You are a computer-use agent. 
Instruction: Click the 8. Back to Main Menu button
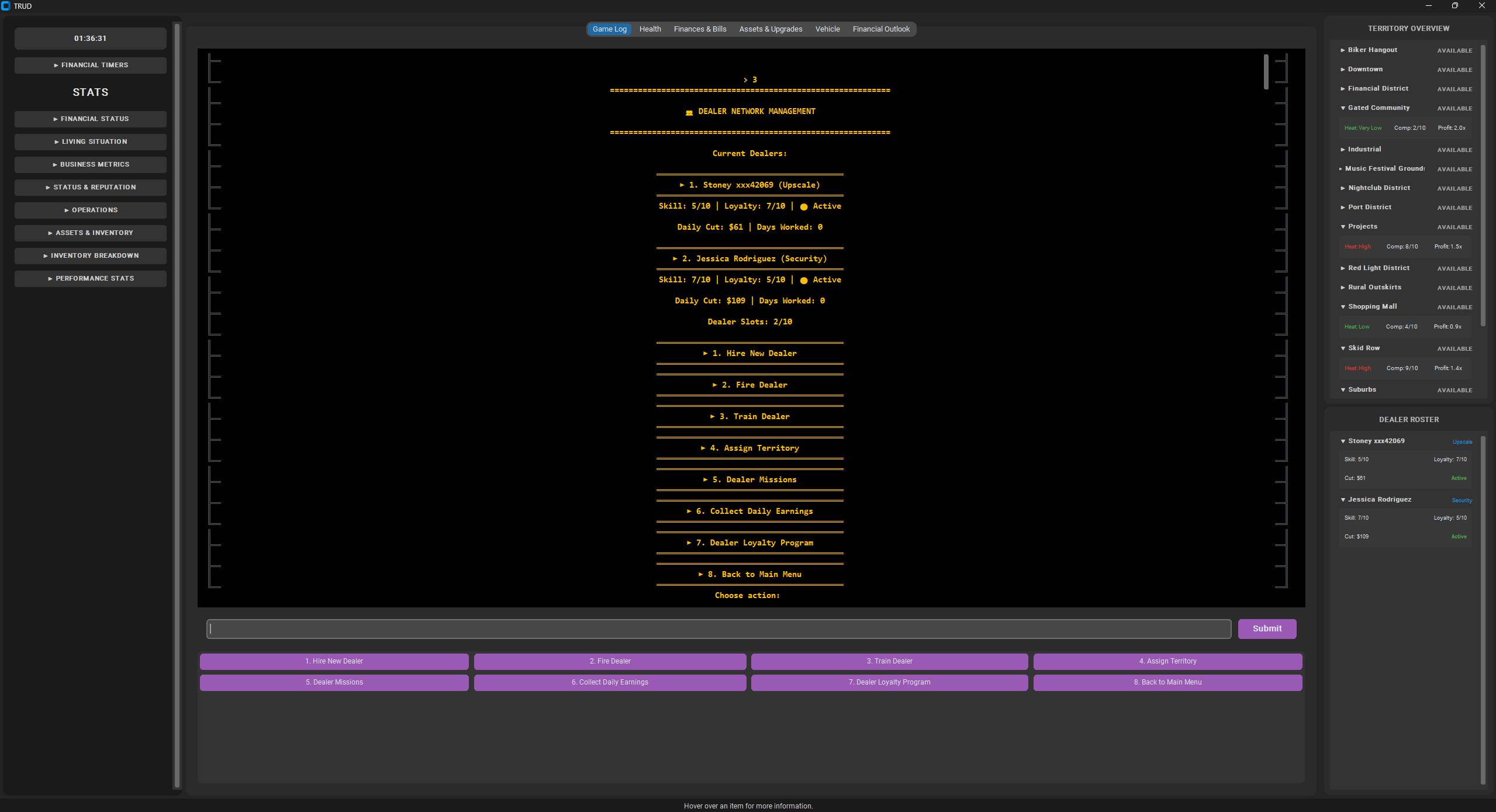click(1167, 682)
